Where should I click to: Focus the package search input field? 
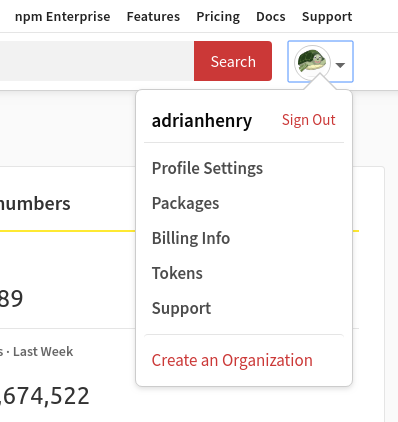(97, 61)
